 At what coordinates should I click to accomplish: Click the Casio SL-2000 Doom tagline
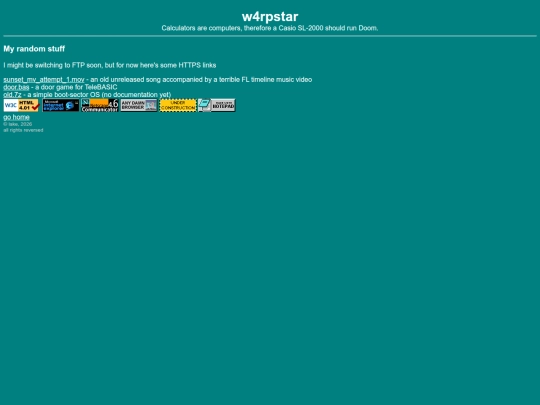270,28
